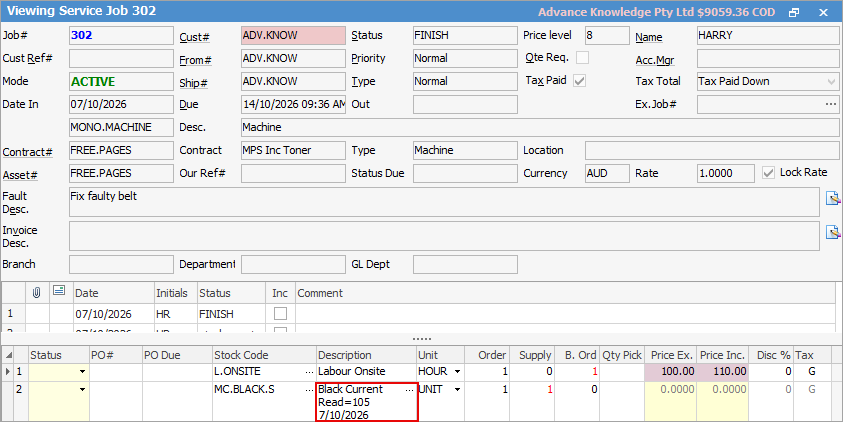This screenshot has height=422, width=843.
Task: Click the Fault Desc. text box
Action: point(445,202)
